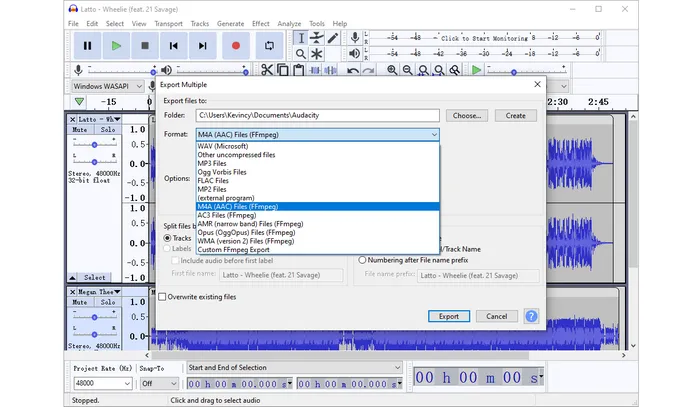Open the Project Rate 48000 dropdown
Screen dimensions: 700x407
point(102,383)
